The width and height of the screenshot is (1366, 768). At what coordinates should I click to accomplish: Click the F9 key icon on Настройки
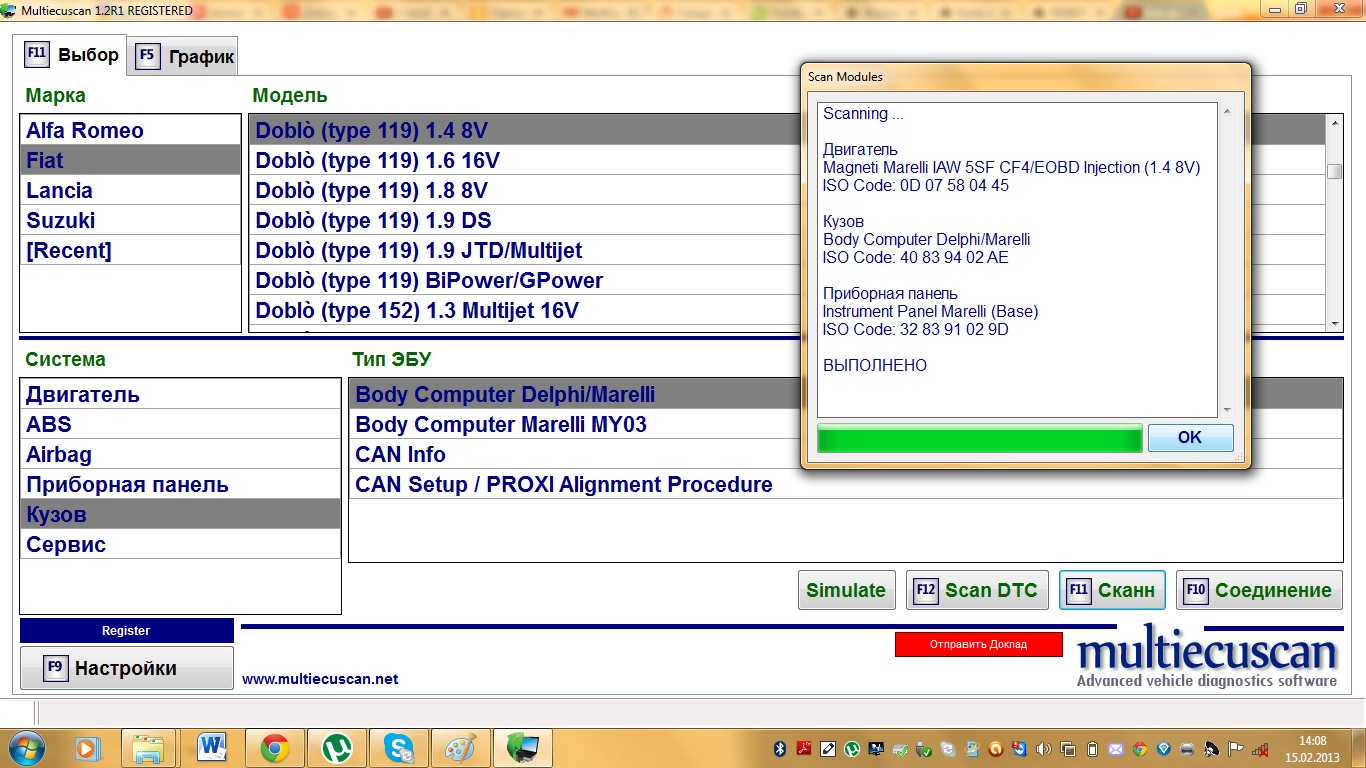[x=56, y=669]
